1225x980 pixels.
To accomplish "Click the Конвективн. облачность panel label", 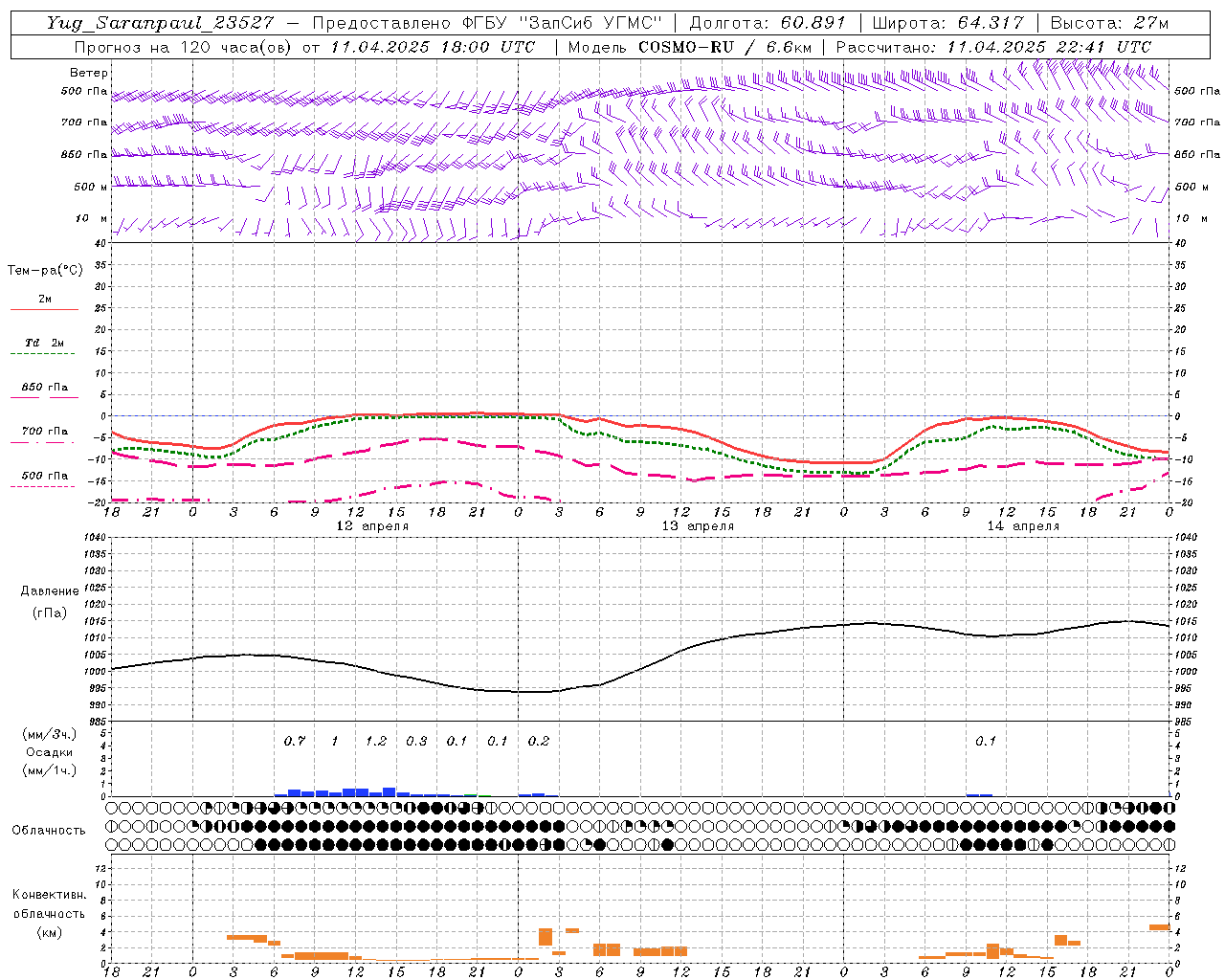I will (x=50, y=904).
